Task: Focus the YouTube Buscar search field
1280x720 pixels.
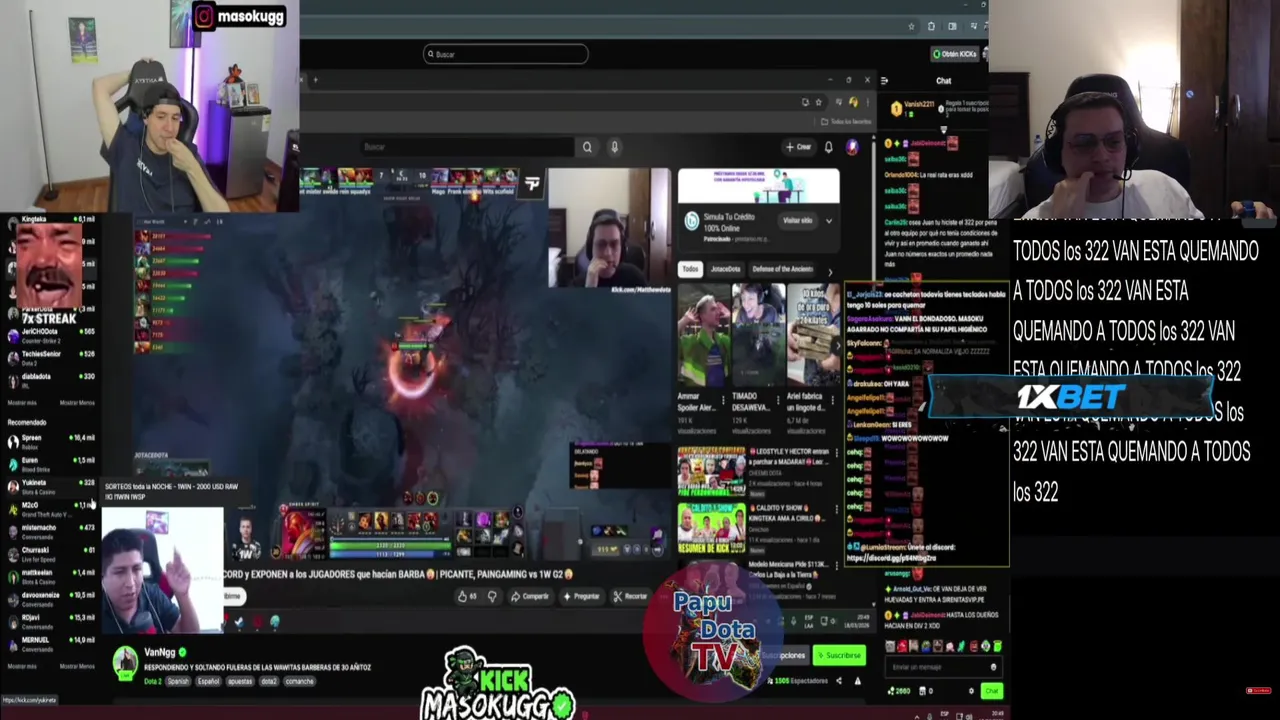Action: pyautogui.click(x=465, y=147)
